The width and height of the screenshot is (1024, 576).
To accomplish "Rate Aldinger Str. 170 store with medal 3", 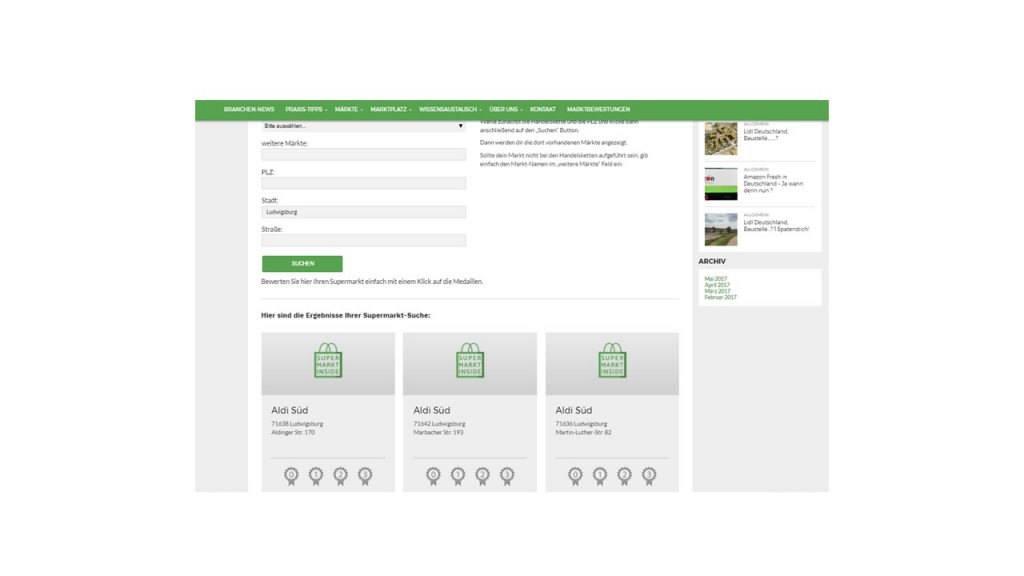I will click(x=365, y=475).
